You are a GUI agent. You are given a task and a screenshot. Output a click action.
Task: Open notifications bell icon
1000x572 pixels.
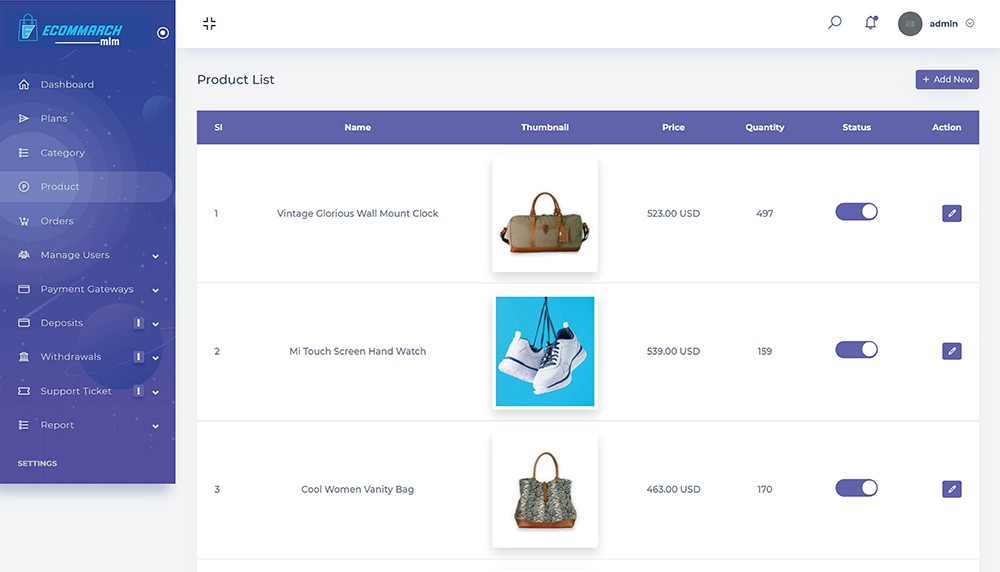[871, 23]
